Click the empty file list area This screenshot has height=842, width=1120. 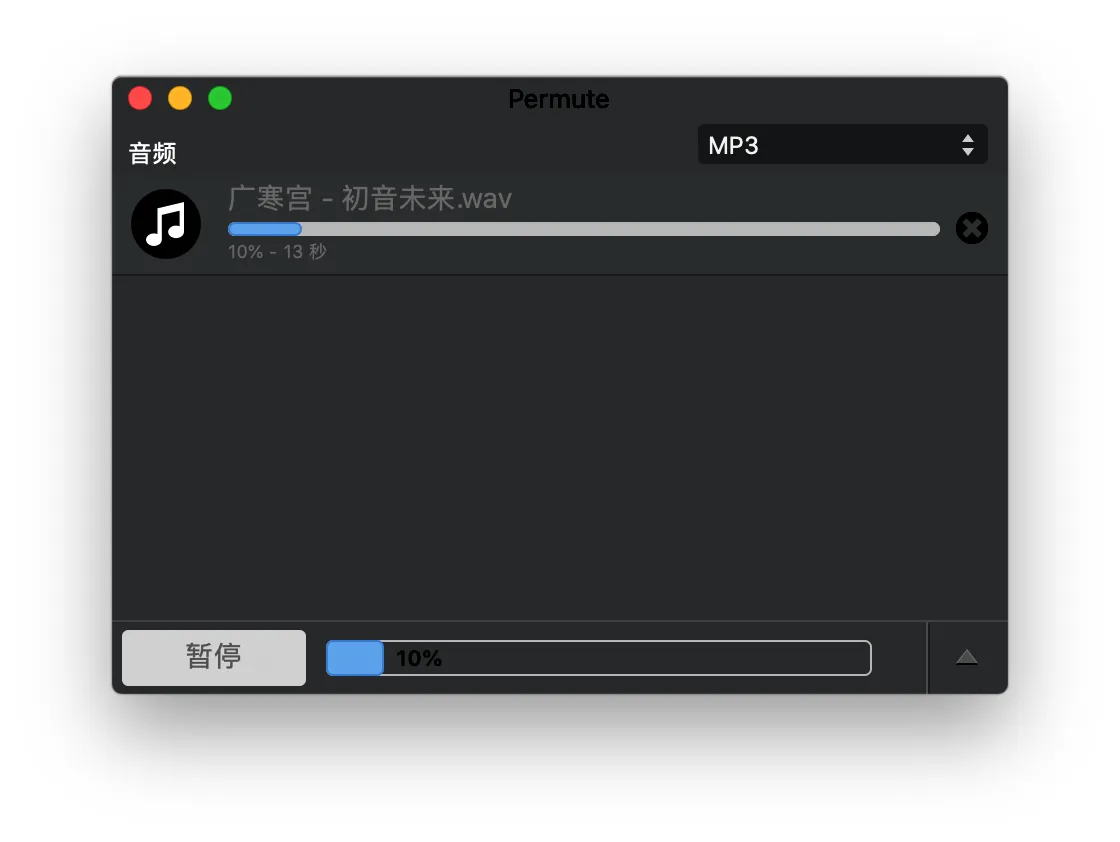560,448
